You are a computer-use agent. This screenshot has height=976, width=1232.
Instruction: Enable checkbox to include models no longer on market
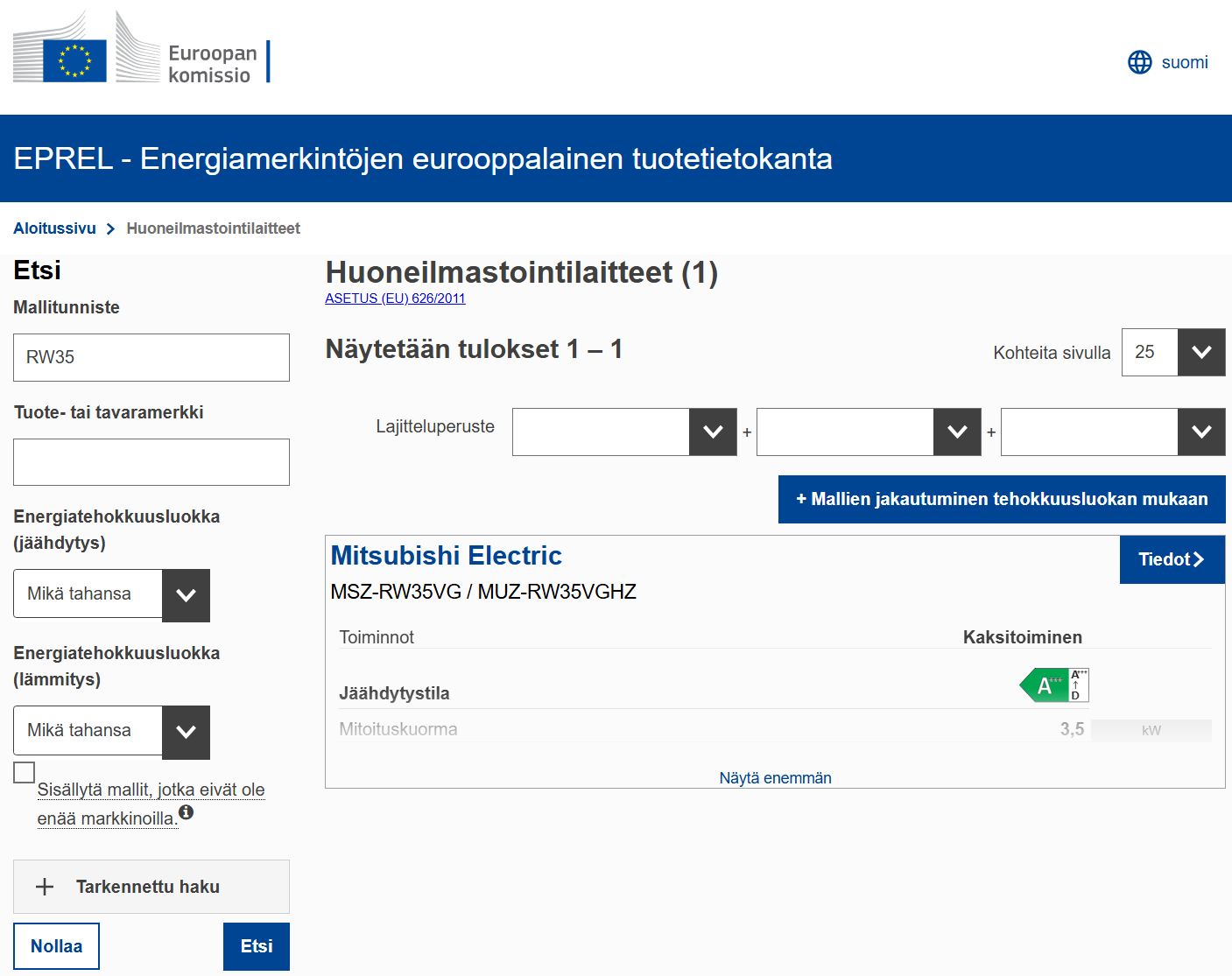point(25,772)
